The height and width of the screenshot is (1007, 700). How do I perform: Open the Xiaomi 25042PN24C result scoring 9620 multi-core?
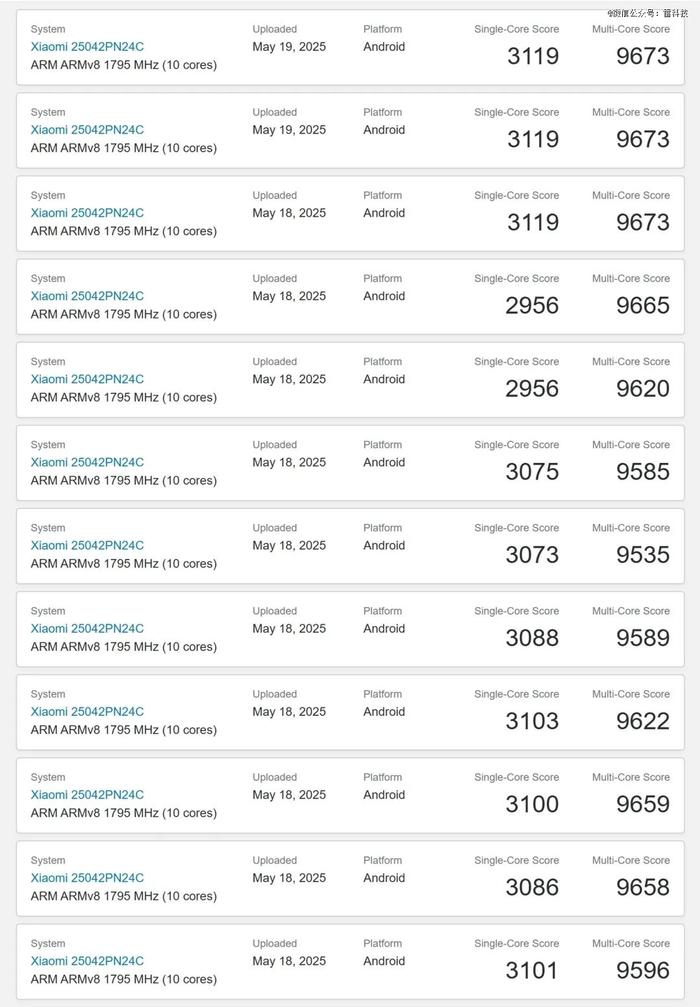(x=87, y=379)
